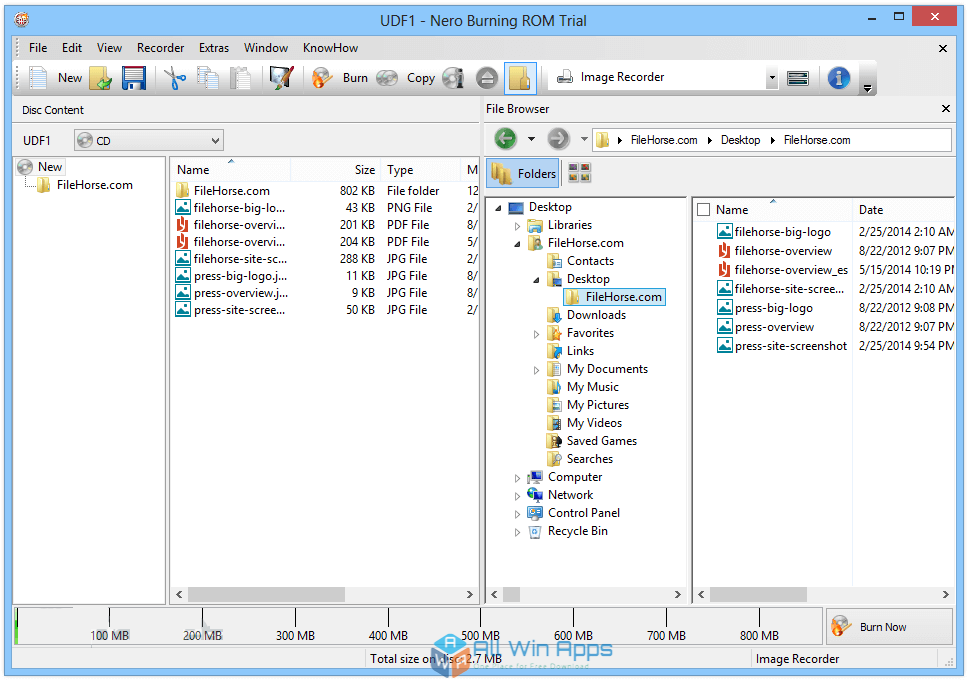Open the Recorder menu
The height and width of the screenshot is (681, 968).
[x=161, y=48]
